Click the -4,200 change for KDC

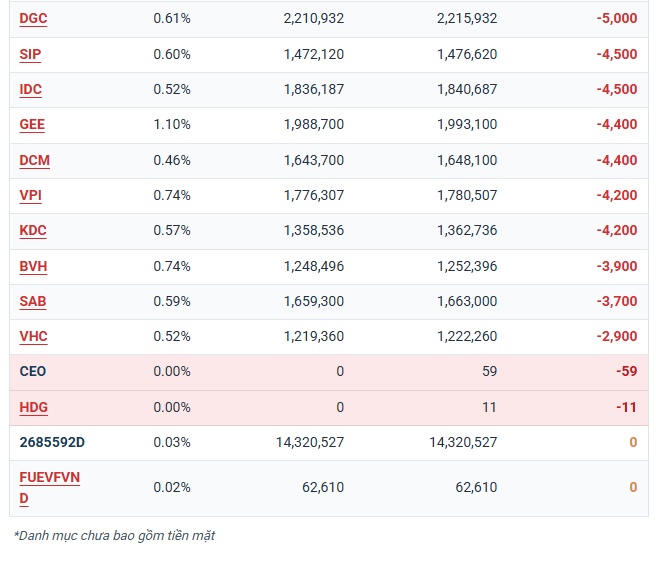pos(617,231)
